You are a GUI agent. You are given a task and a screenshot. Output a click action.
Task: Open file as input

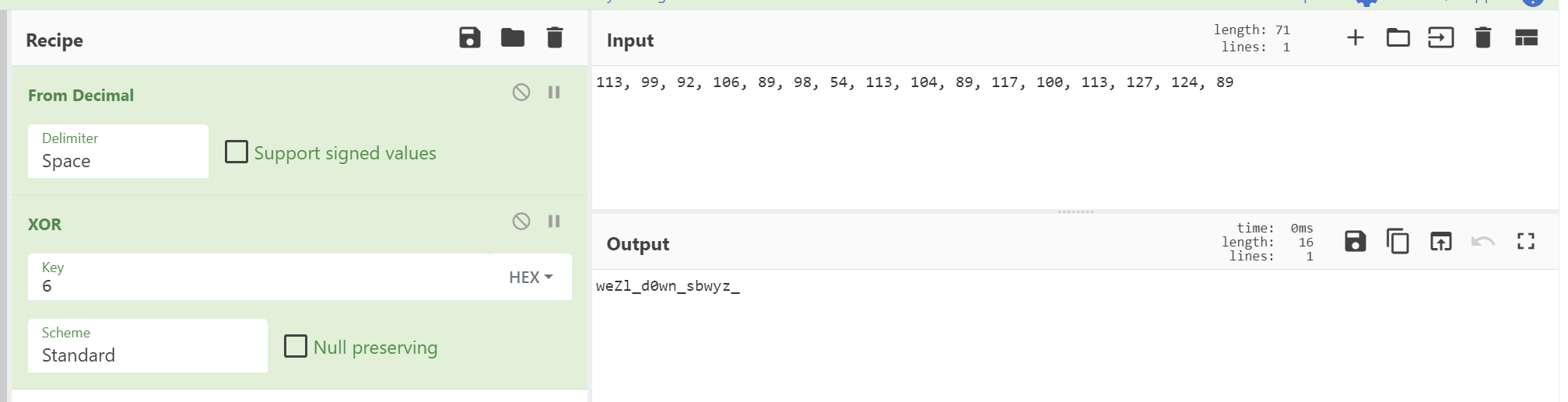[x=1440, y=37]
